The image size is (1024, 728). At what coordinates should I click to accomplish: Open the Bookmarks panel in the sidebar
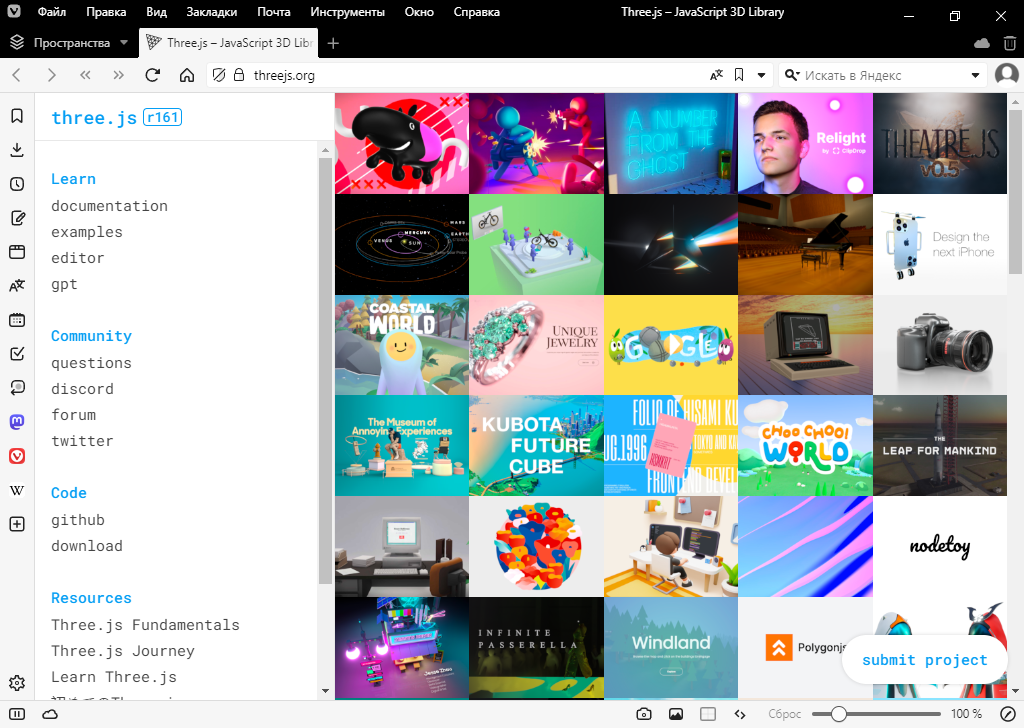pos(17,116)
